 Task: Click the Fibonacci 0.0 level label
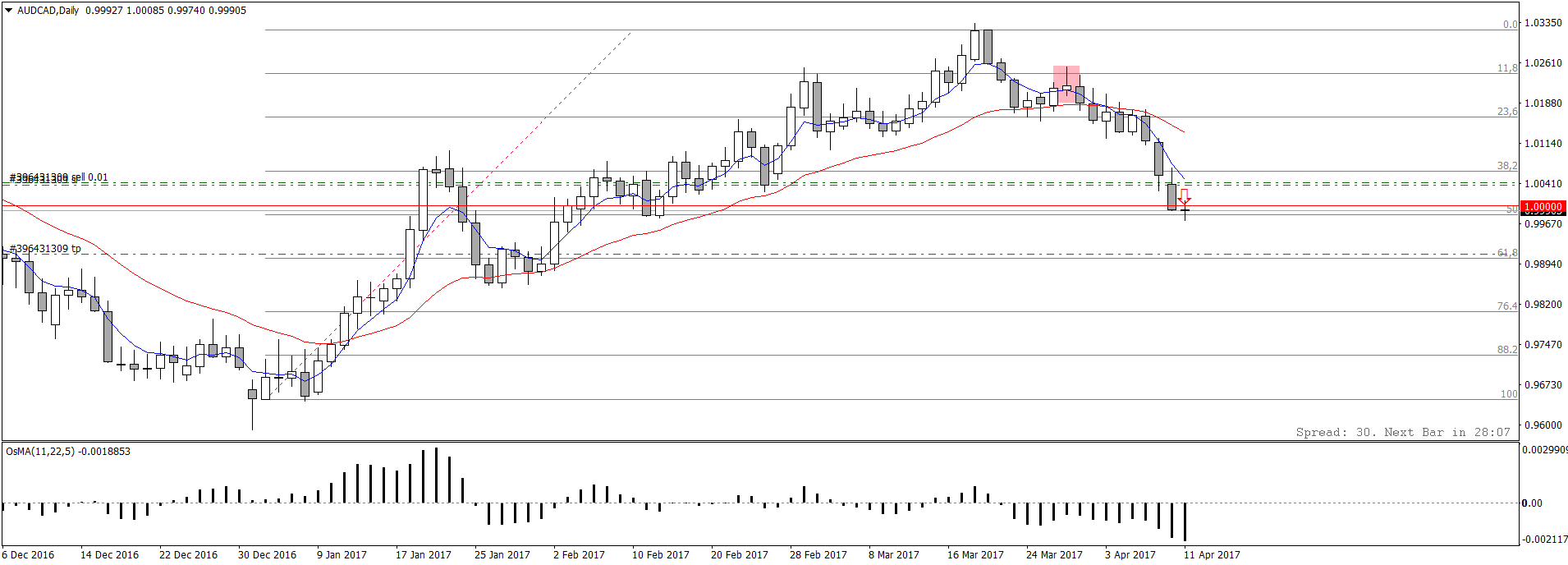(x=1510, y=24)
